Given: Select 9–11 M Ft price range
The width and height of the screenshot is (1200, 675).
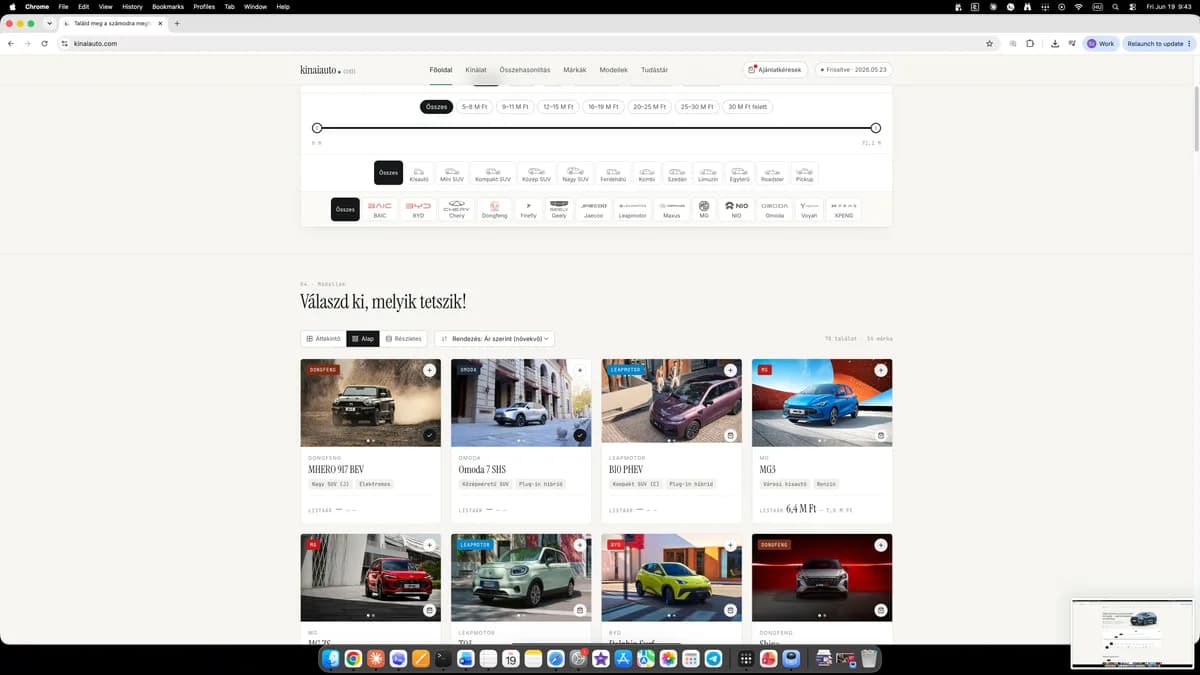Looking at the screenshot, I should 515,107.
